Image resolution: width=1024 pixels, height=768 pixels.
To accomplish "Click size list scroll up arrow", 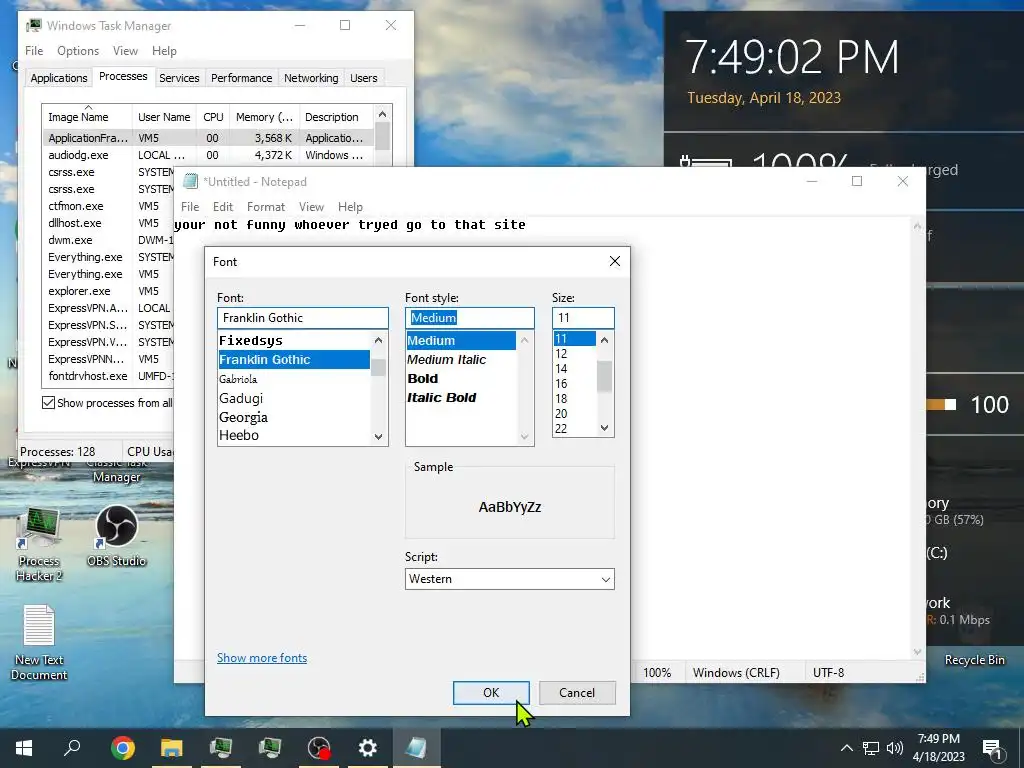I will 605,340.
